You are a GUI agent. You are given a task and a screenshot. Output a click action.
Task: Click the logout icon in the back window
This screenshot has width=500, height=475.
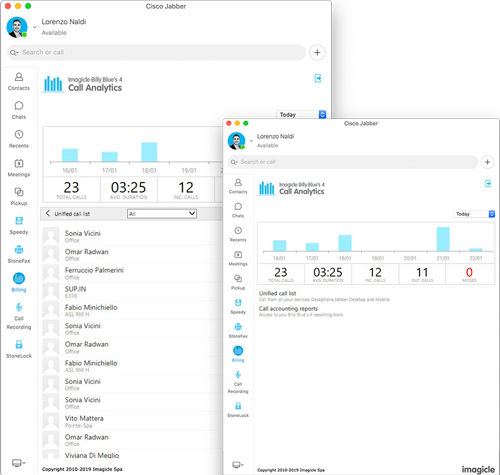(318, 78)
